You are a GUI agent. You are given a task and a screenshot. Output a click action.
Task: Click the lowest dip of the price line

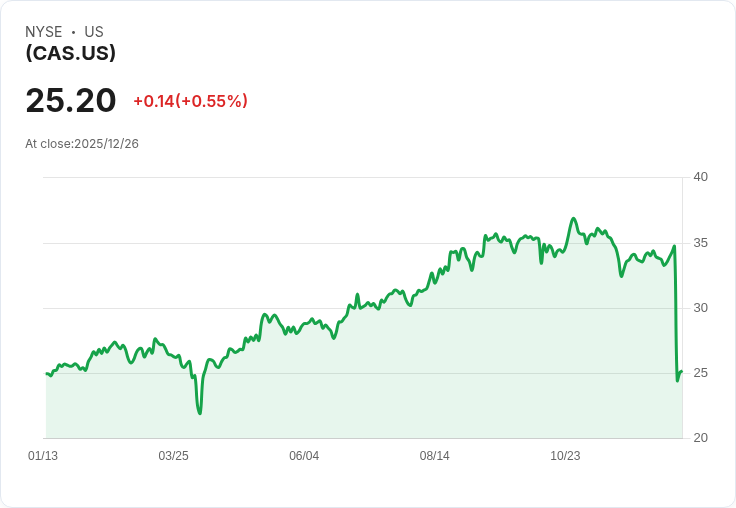click(200, 412)
